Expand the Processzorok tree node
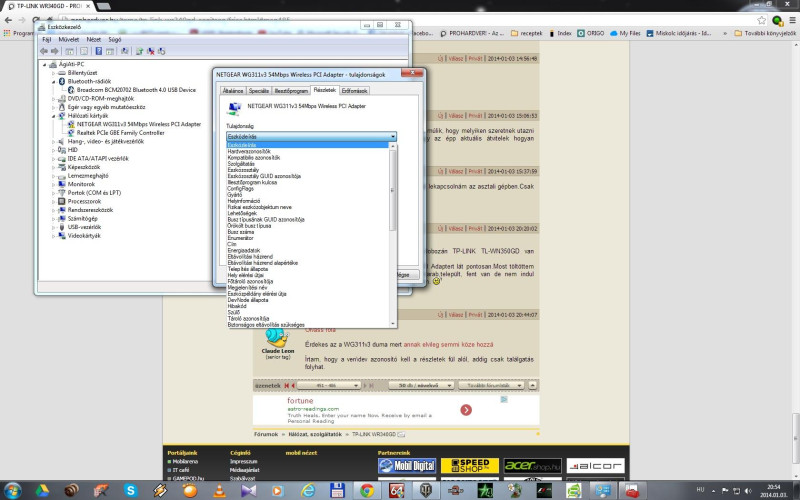 53,202
